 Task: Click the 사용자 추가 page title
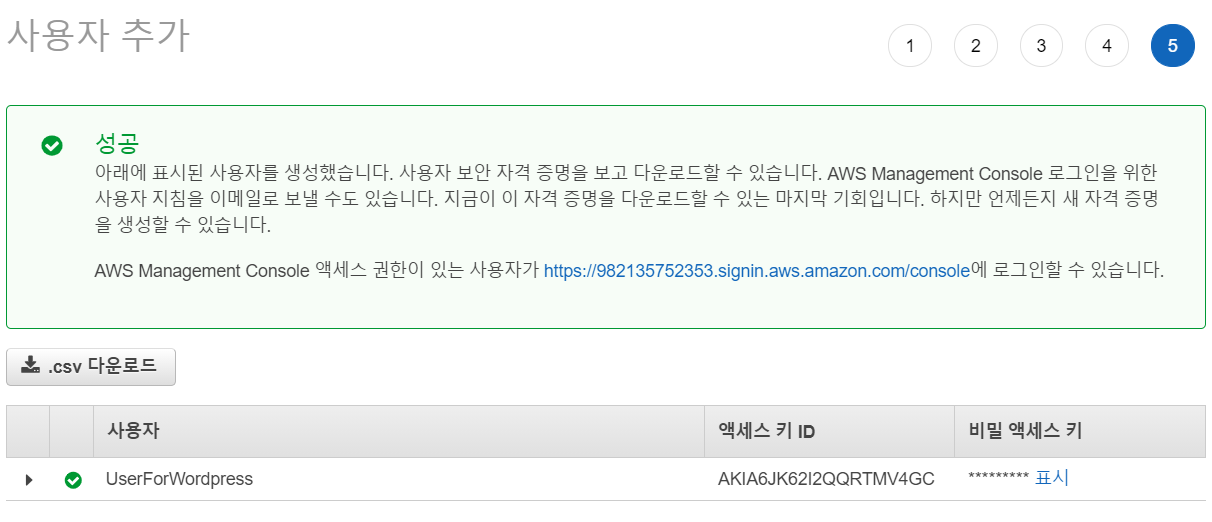pos(98,36)
